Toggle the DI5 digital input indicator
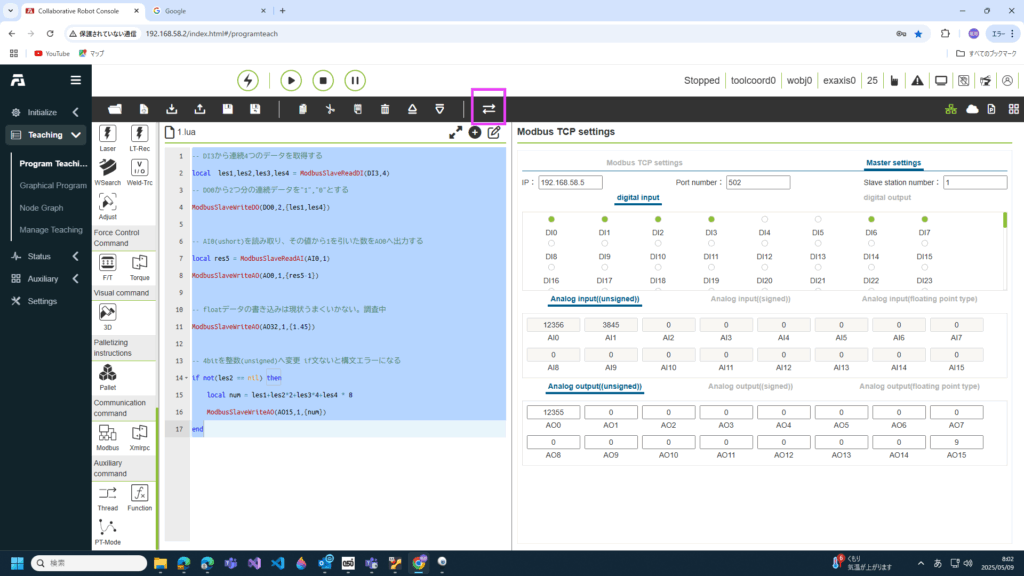The image size is (1024, 576). (818, 219)
